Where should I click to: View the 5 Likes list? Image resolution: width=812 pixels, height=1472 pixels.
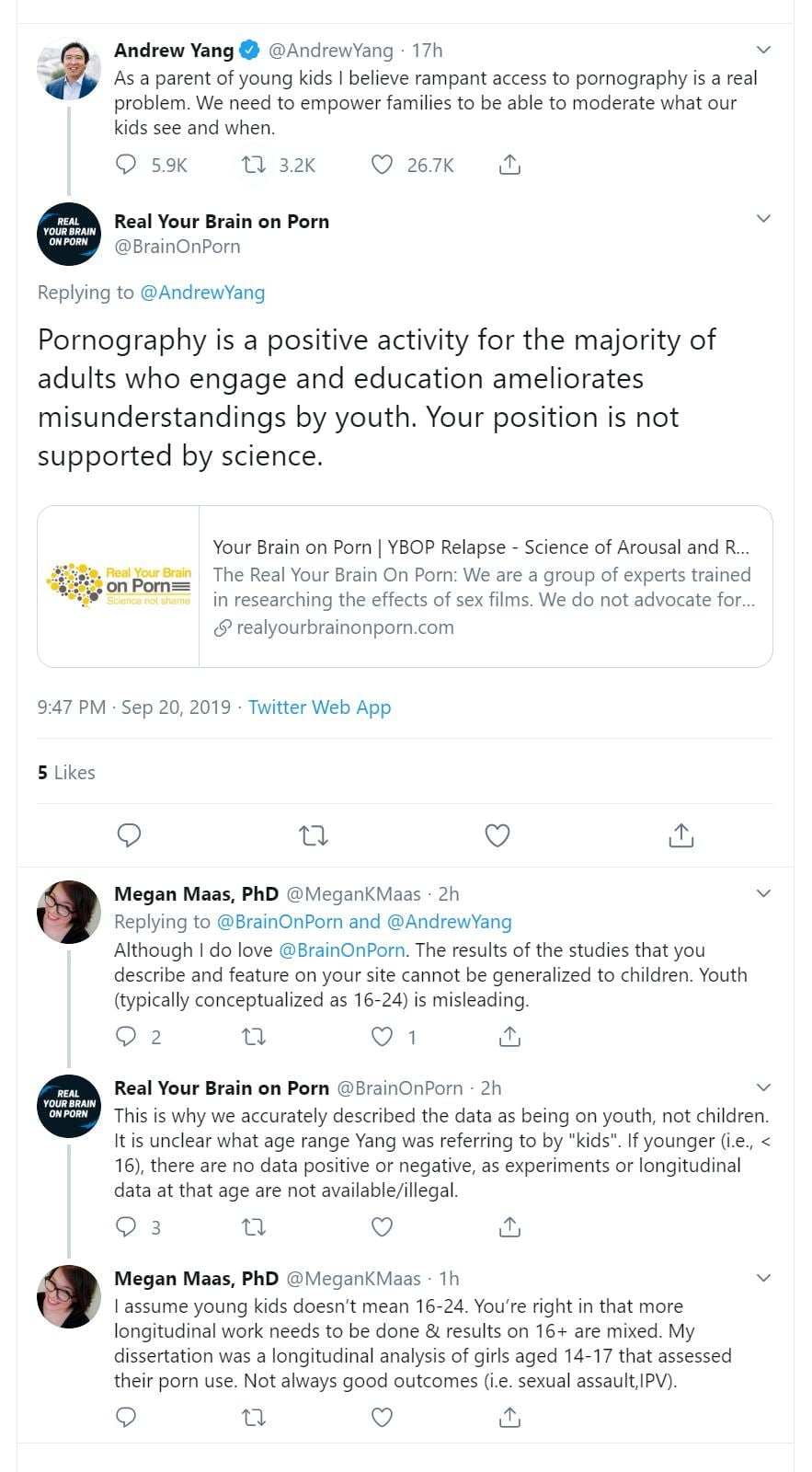point(66,773)
